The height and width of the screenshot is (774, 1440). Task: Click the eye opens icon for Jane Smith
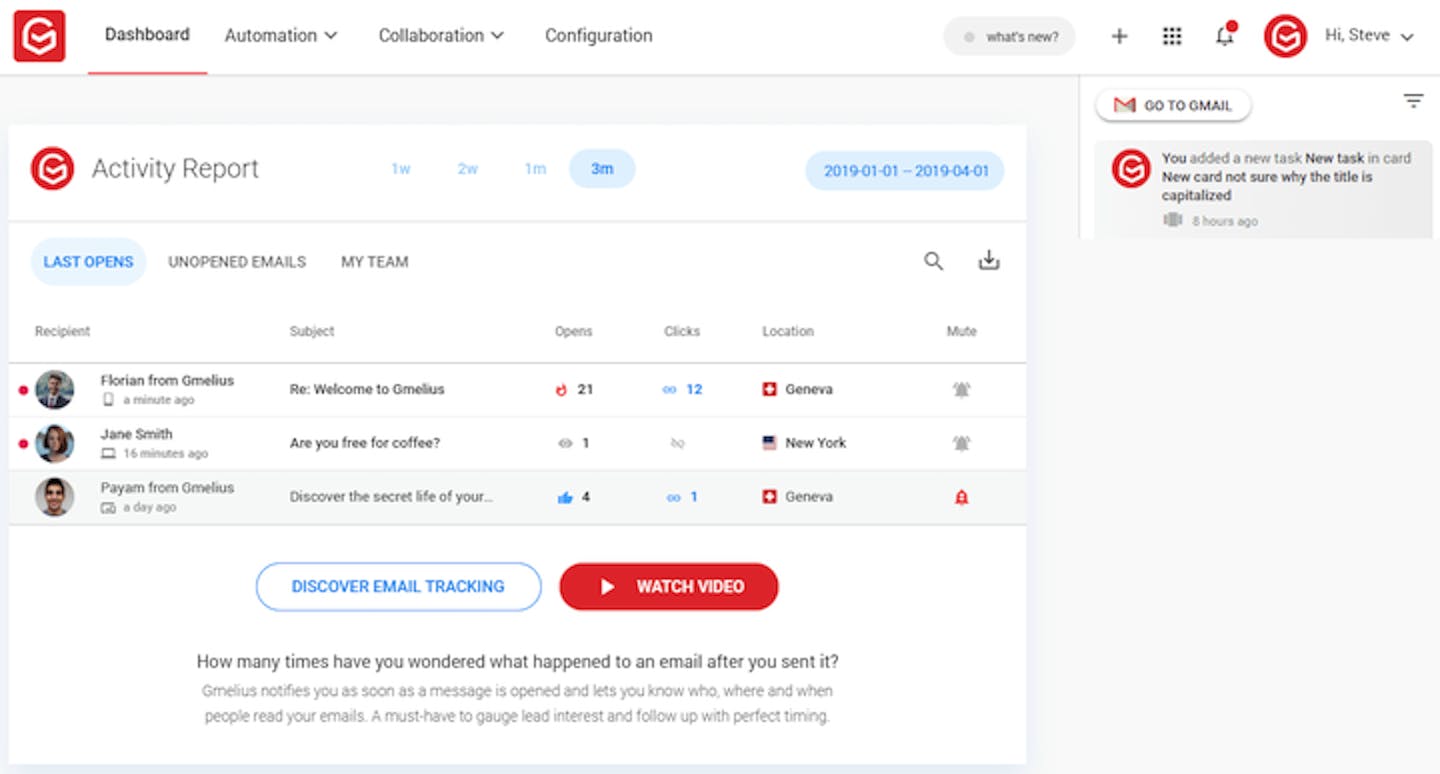(x=565, y=443)
